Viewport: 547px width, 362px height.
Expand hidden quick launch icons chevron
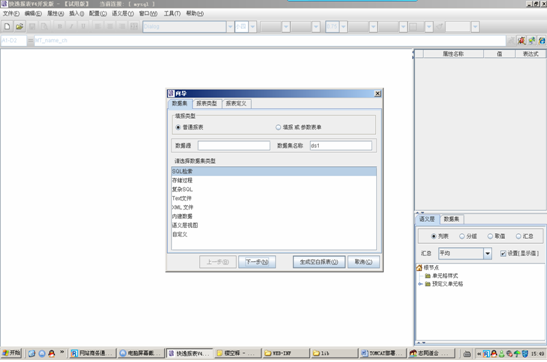click(x=62, y=352)
